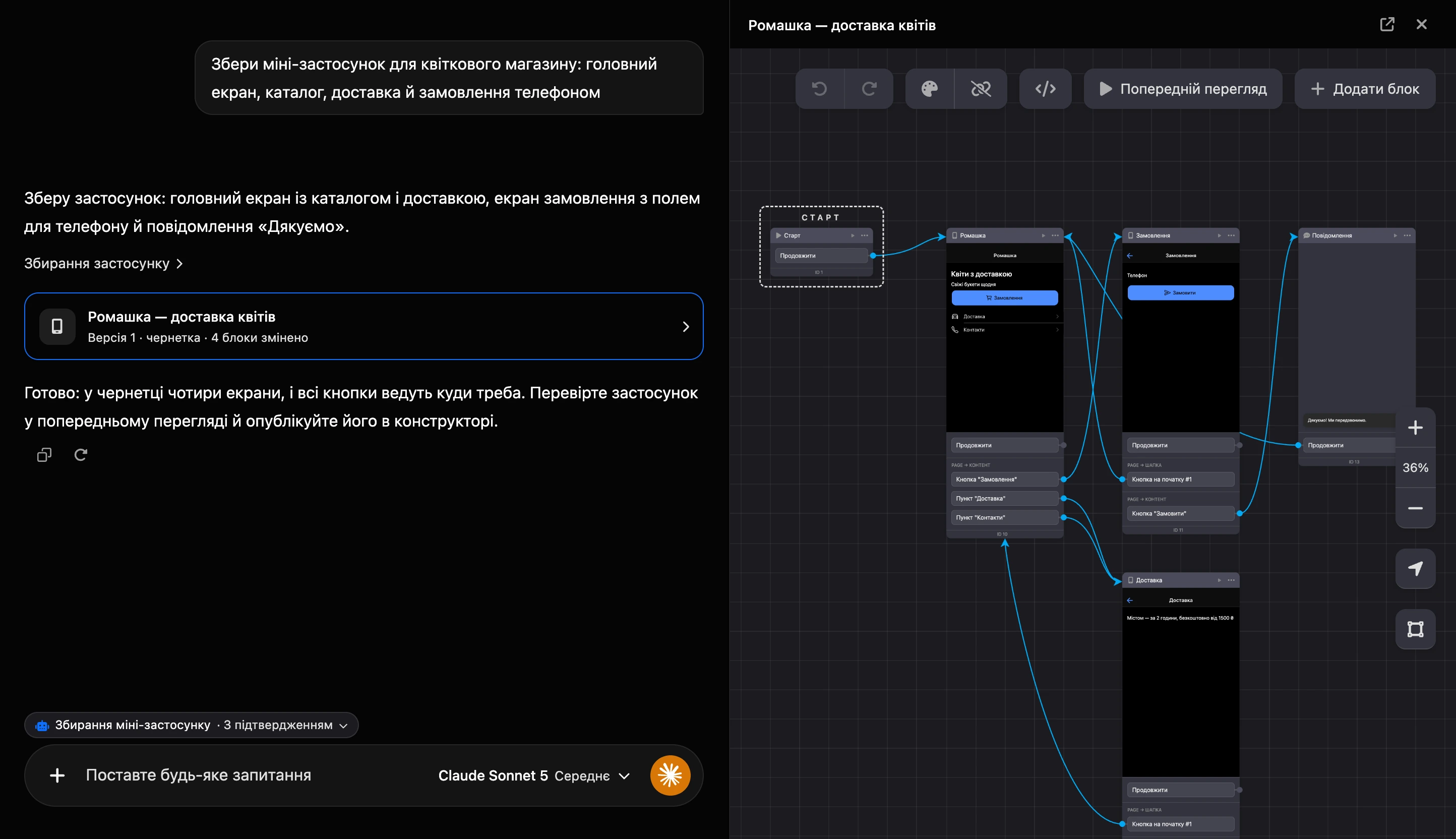Expand the Збирання застосунку steps
The width and height of the screenshot is (1456, 839).
point(104,263)
